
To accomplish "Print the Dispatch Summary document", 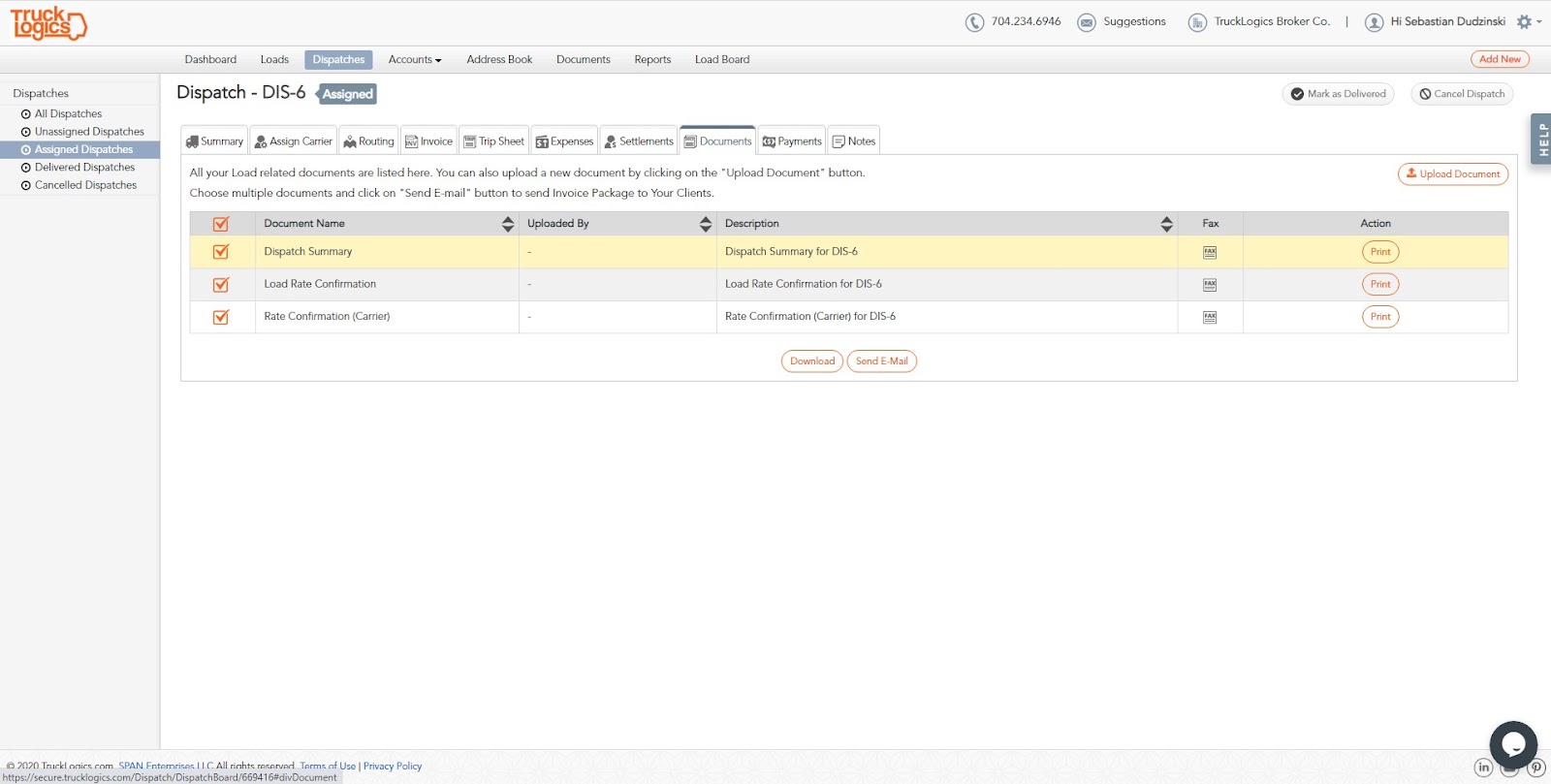I will [1380, 252].
